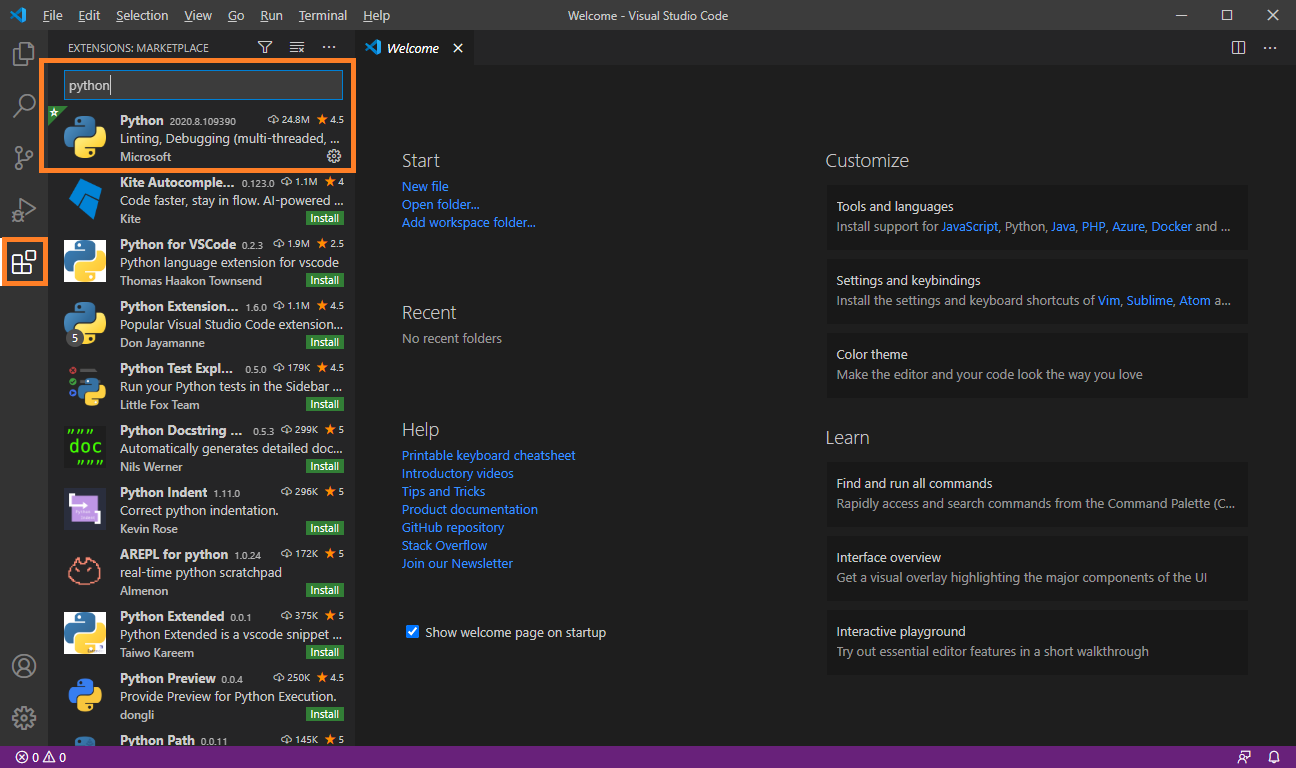Click Join our Newsletter link
This screenshot has width=1296, height=768.
coord(458,563)
